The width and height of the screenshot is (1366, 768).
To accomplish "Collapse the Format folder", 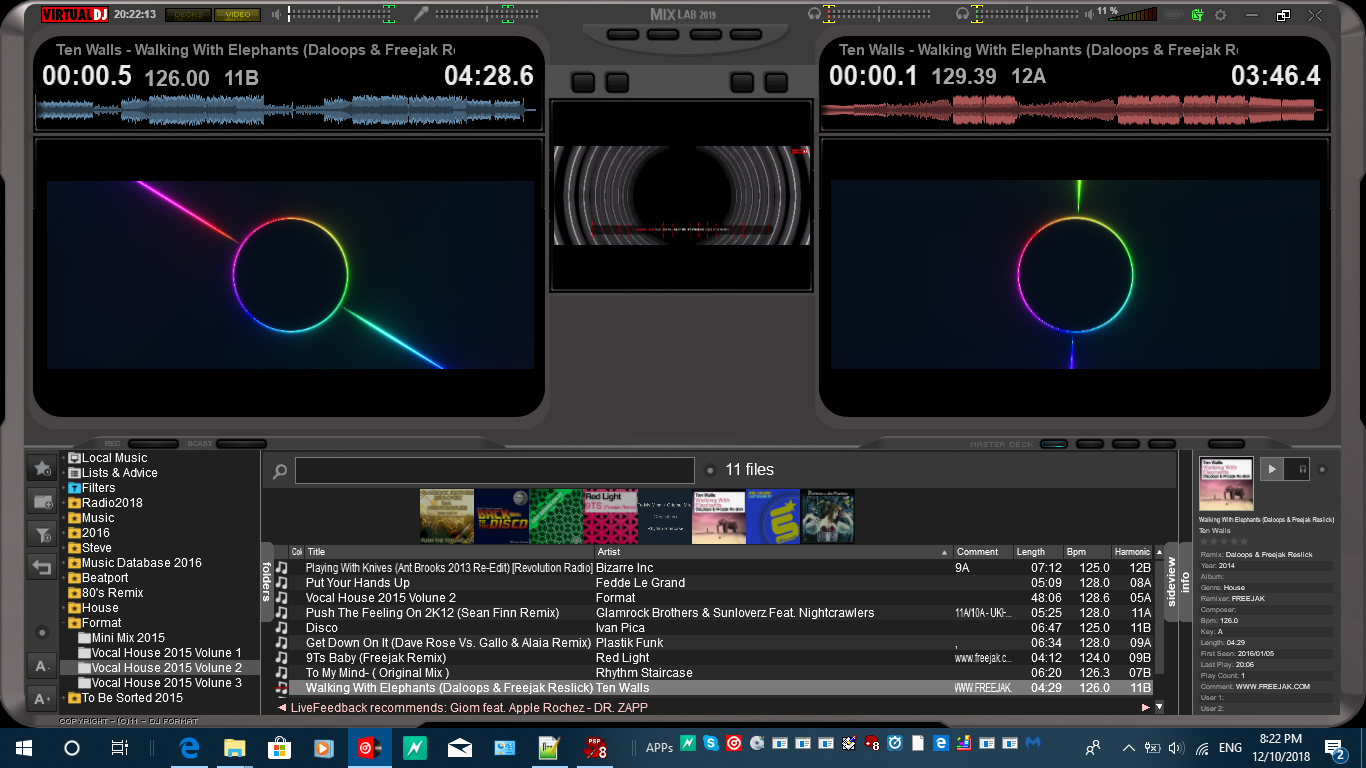I will 64,623.
